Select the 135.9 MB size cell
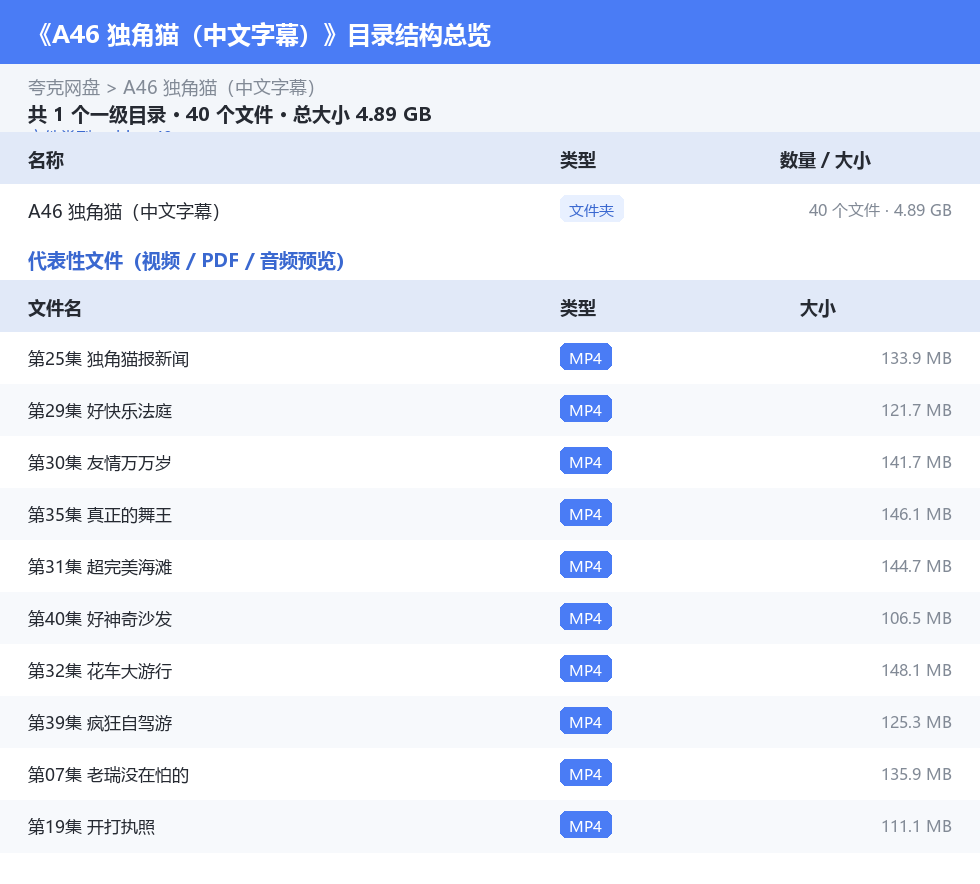The image size is (980, 884). [x=916, y=773]
